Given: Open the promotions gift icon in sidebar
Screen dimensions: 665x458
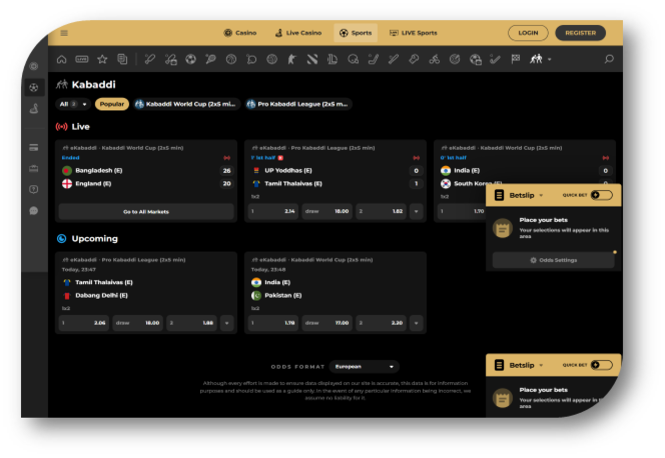Looking at the screenshot, I should click(34, 169).
